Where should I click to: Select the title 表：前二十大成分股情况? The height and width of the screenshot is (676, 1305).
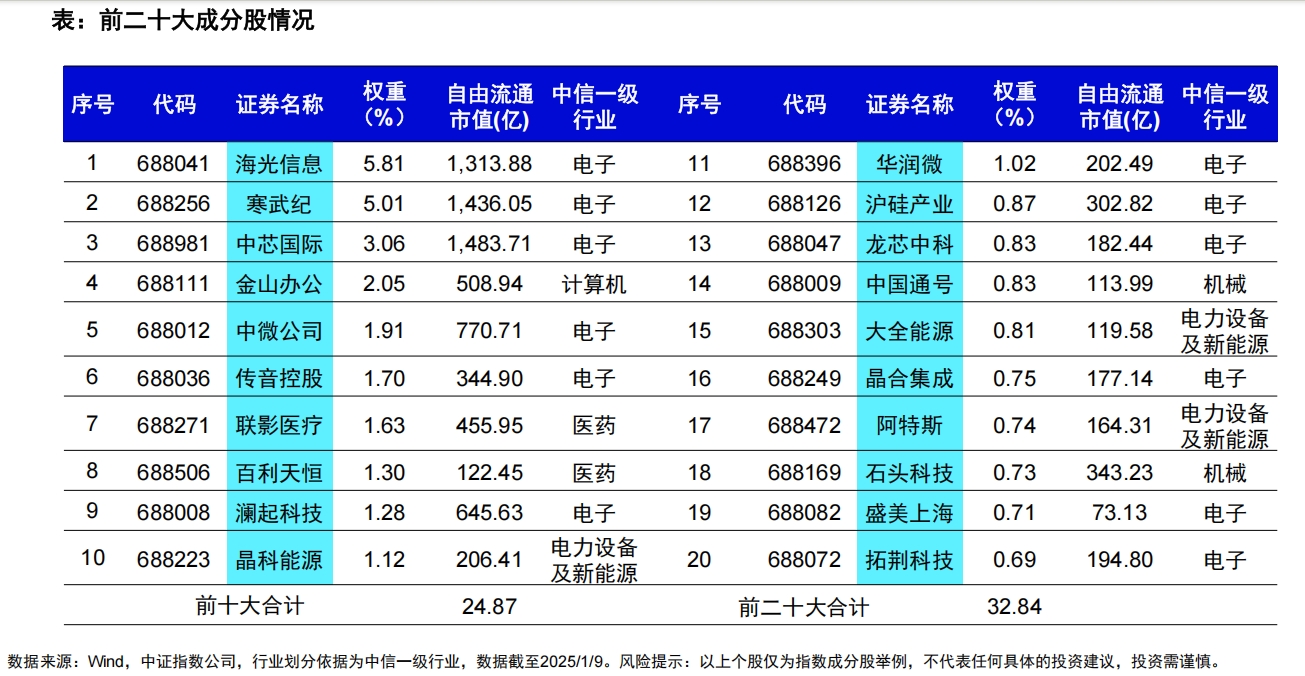[183, 20]
